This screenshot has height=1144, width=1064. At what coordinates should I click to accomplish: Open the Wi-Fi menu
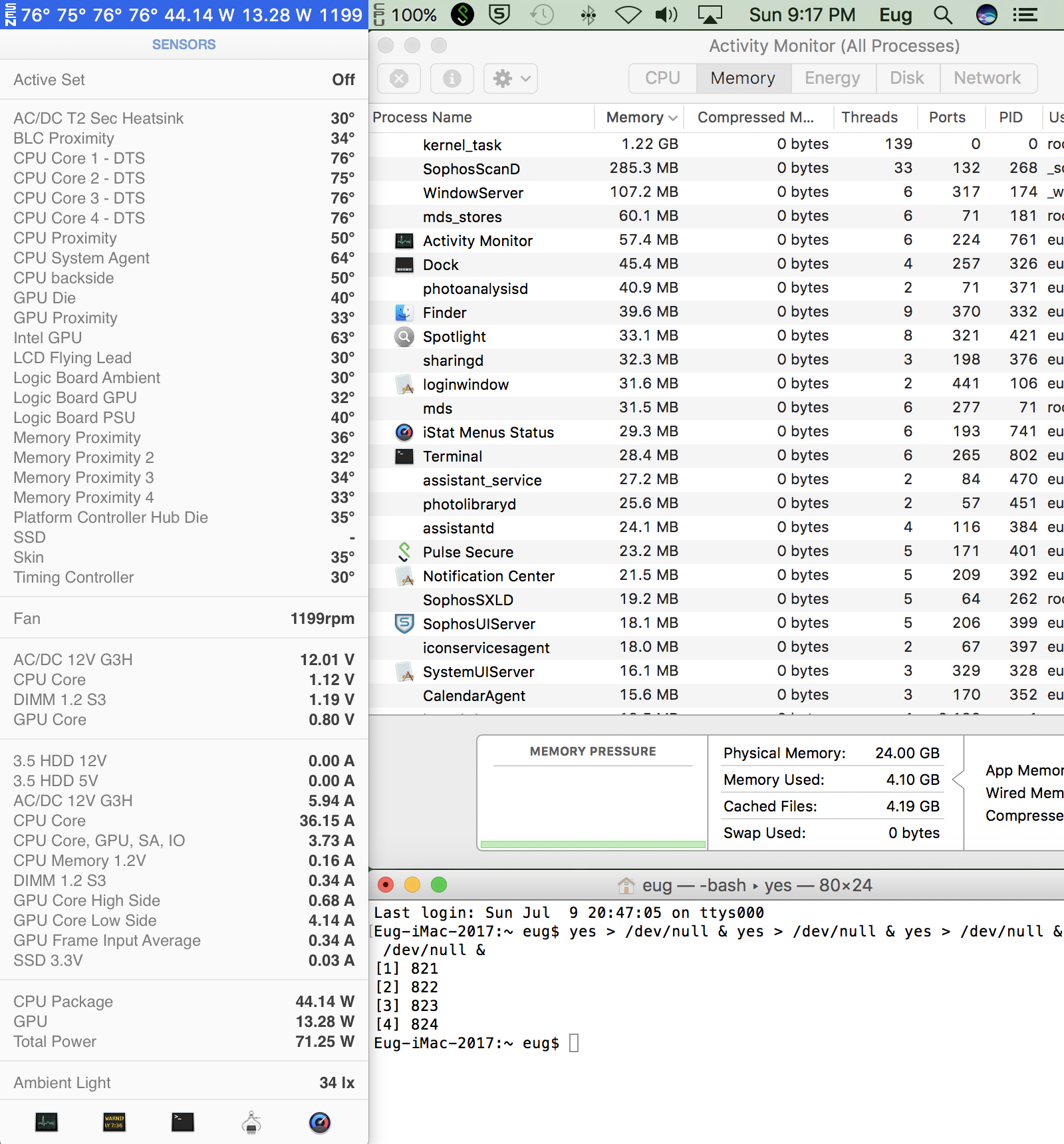[628, 15]
